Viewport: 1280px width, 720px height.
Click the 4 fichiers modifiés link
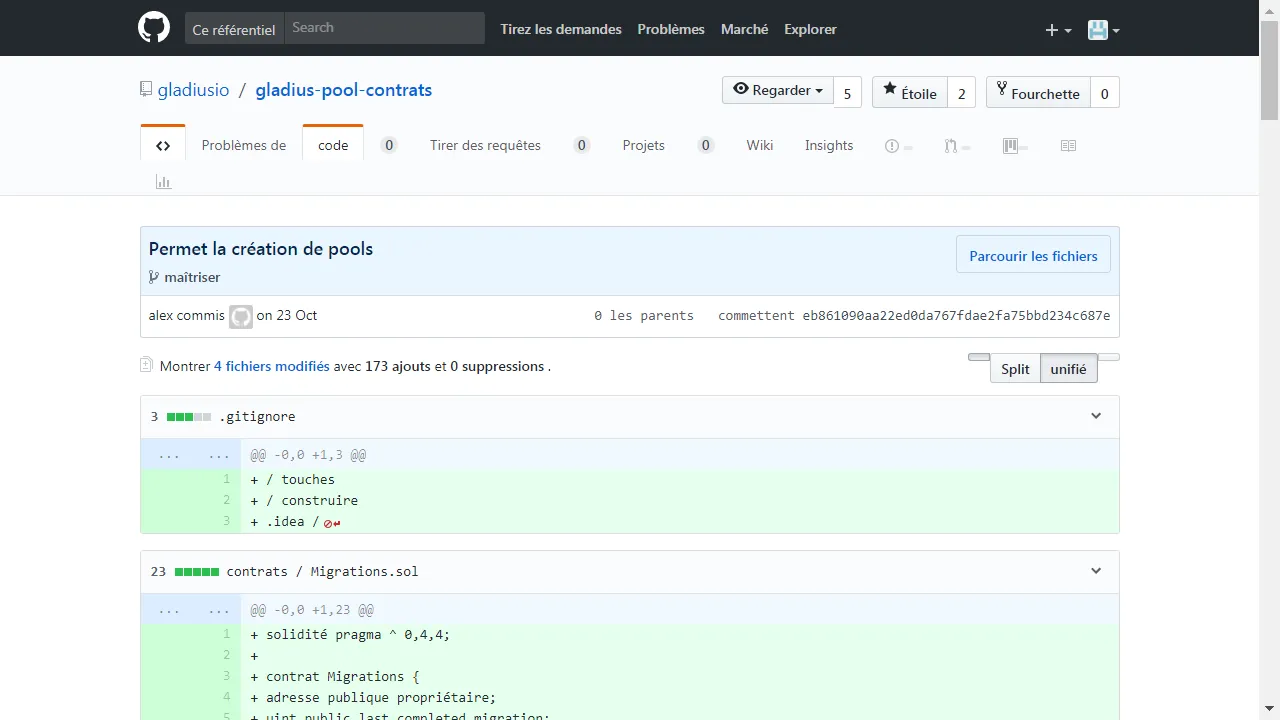(272, 366)
